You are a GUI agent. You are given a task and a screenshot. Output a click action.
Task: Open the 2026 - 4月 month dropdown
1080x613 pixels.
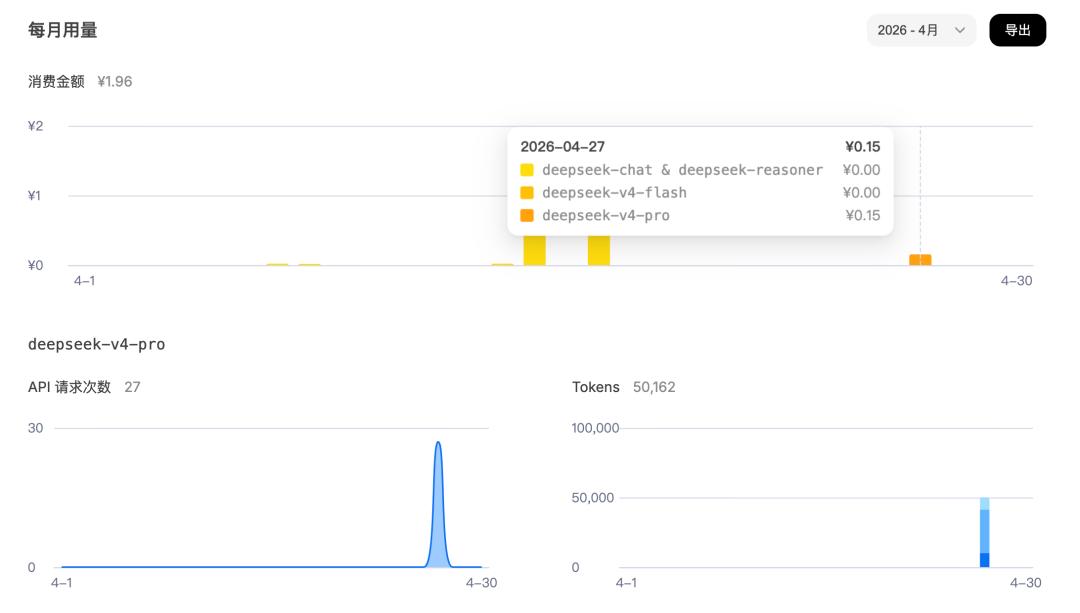point(921,30)
